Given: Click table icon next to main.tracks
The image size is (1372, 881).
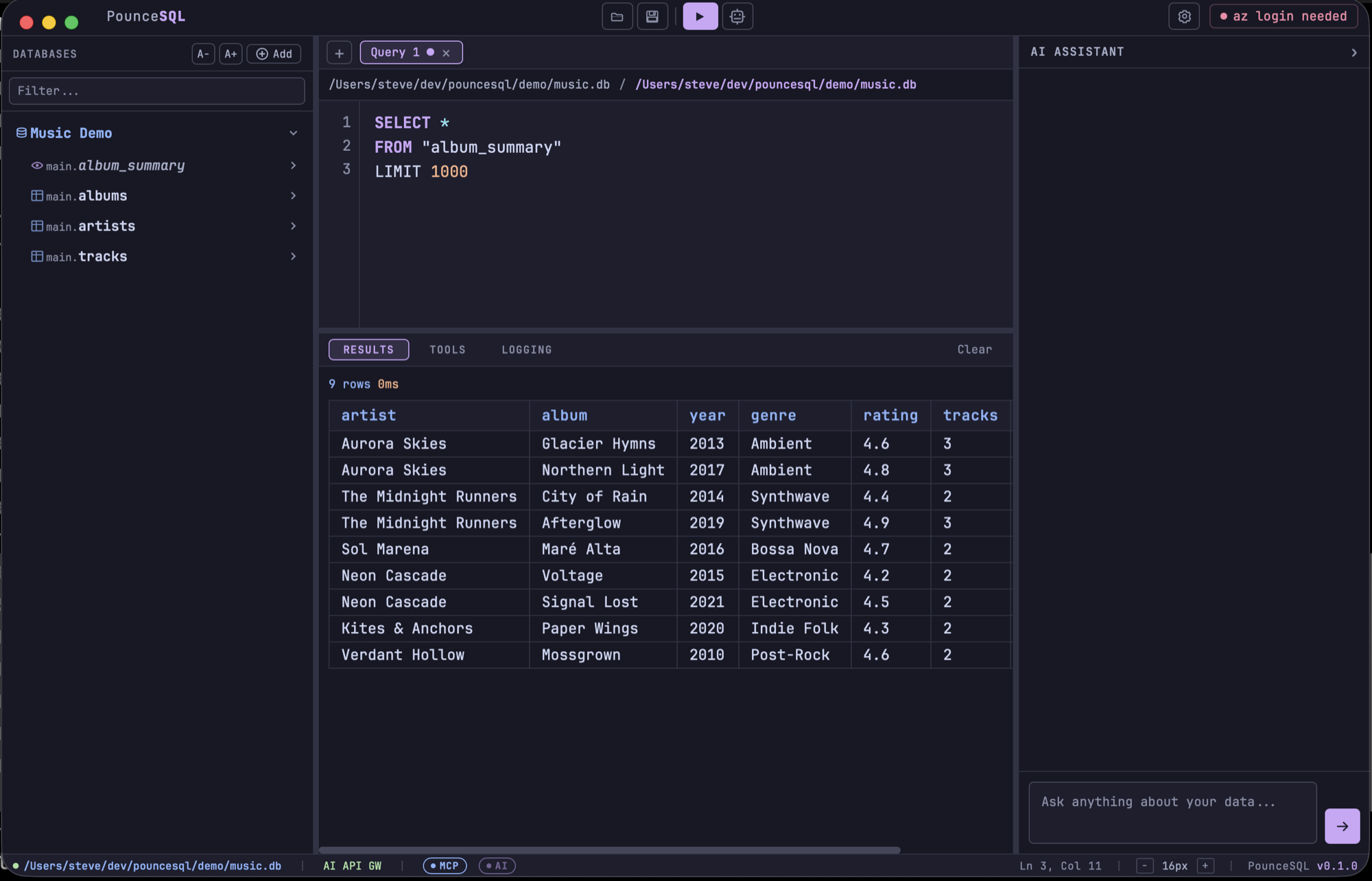Looking at the screenshot, I should pos(37,256).
